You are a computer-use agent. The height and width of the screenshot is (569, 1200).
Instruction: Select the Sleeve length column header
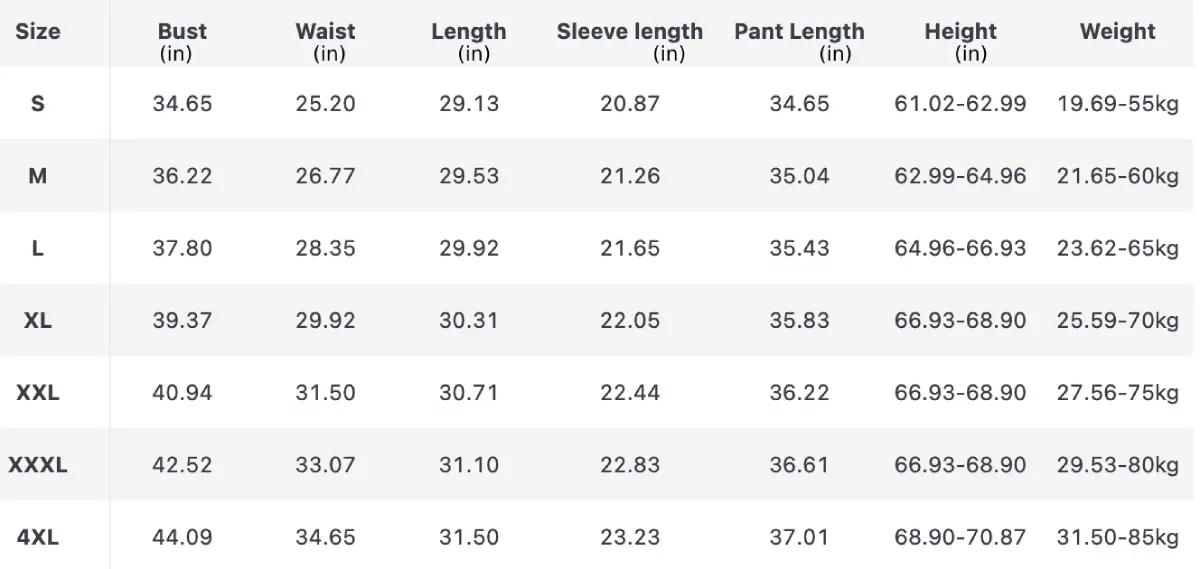(630, 42)
